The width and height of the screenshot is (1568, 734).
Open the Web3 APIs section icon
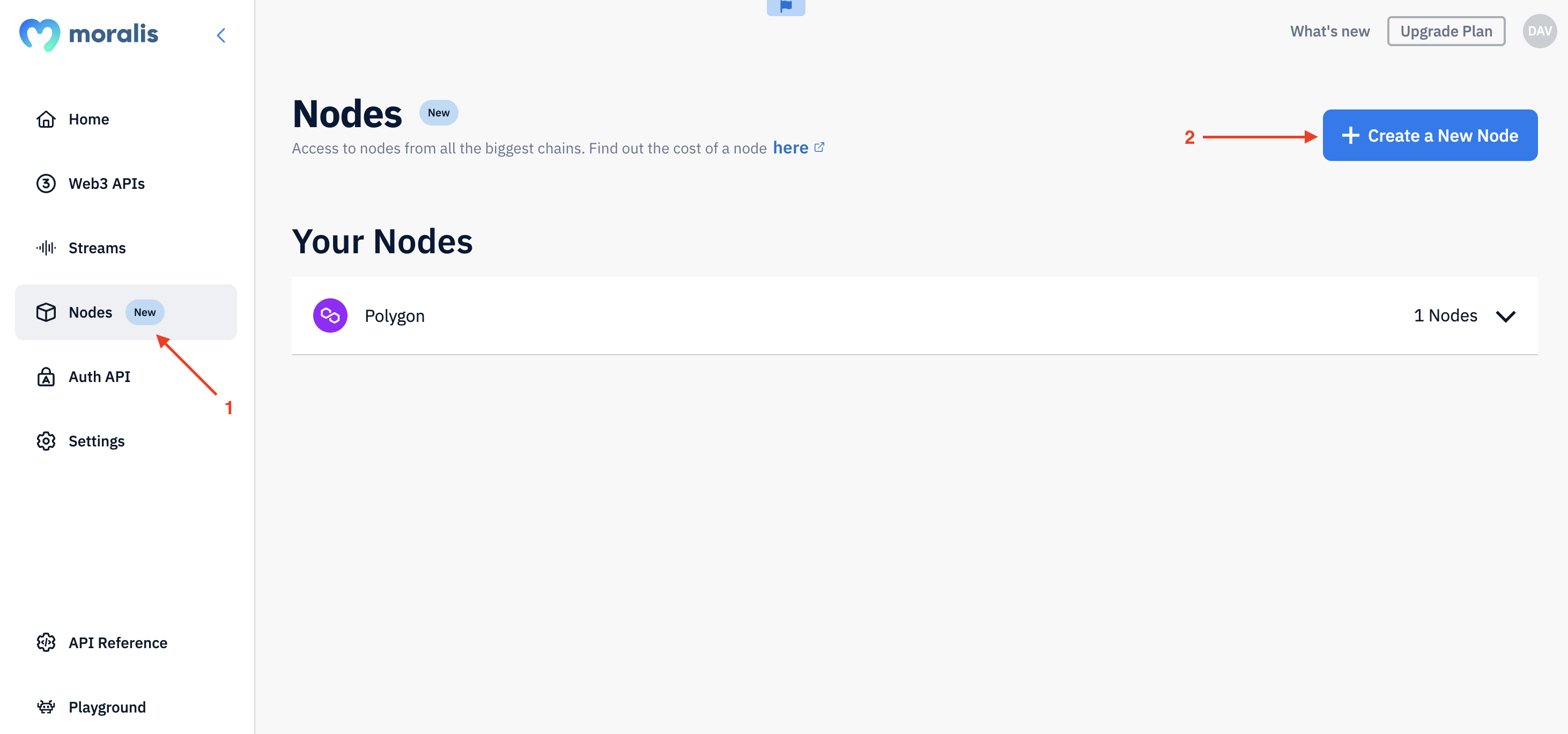45,183
